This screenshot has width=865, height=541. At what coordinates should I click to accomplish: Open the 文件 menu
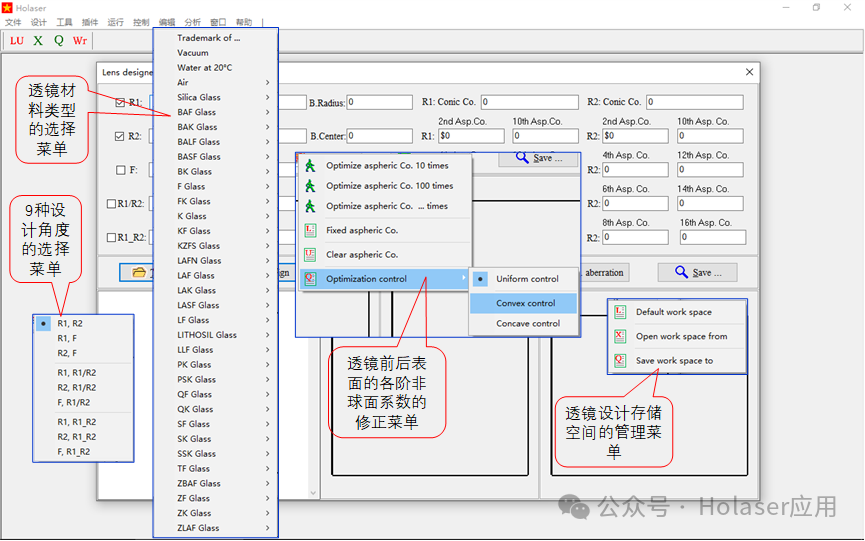point(13,22)
